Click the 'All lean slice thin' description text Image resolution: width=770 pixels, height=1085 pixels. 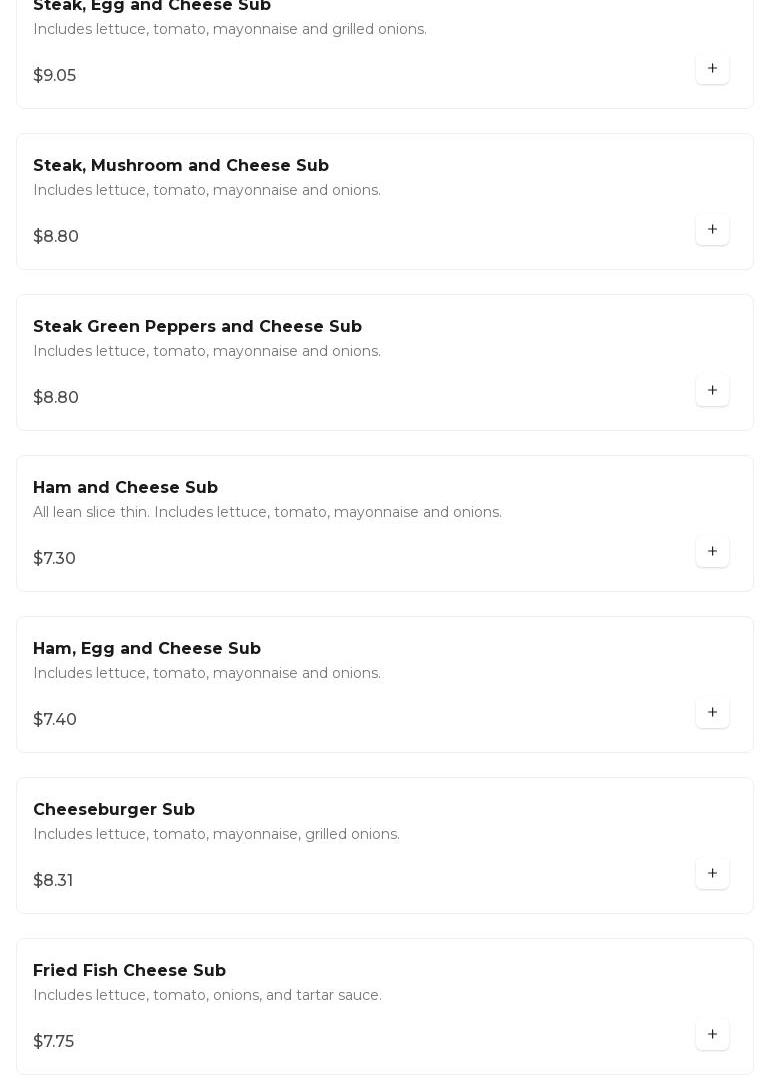267,512
